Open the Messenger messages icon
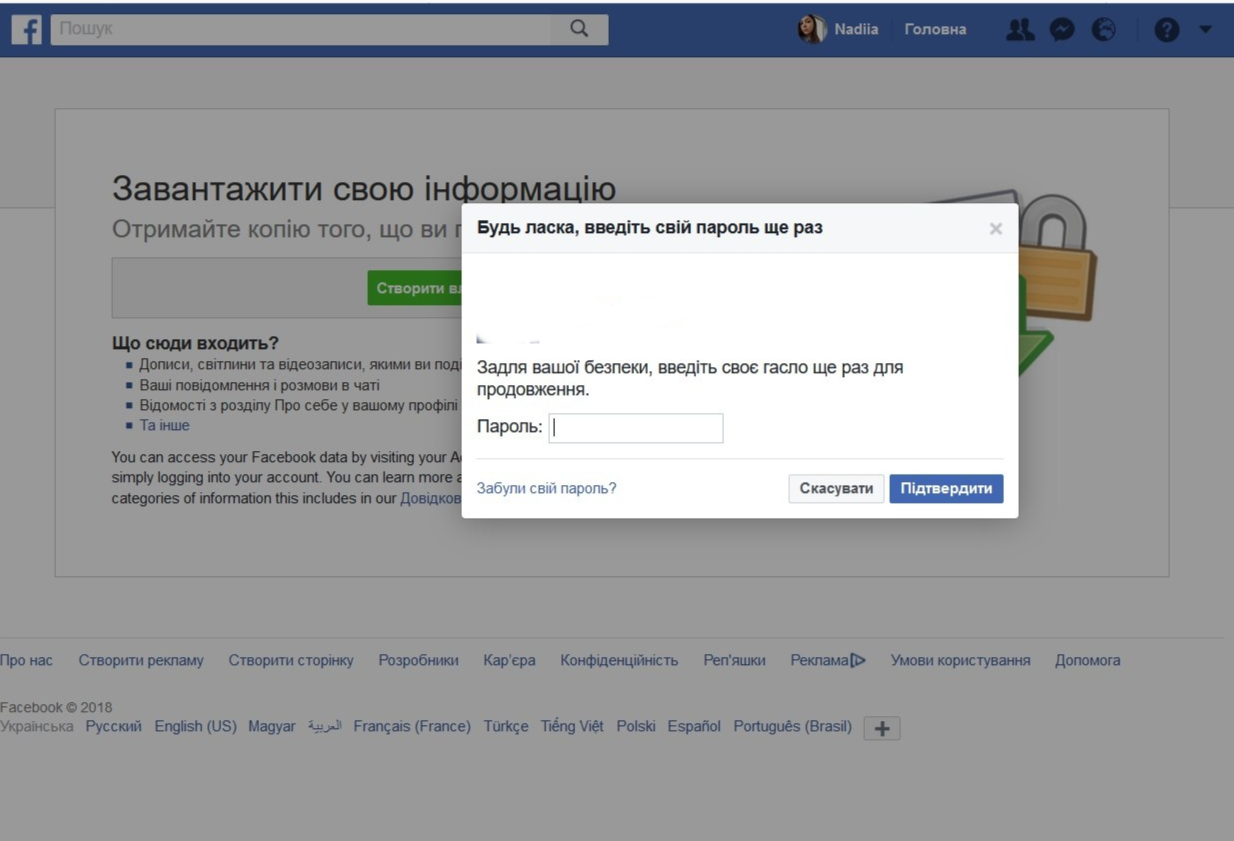1234x841 pixels. coord(1061,30)
